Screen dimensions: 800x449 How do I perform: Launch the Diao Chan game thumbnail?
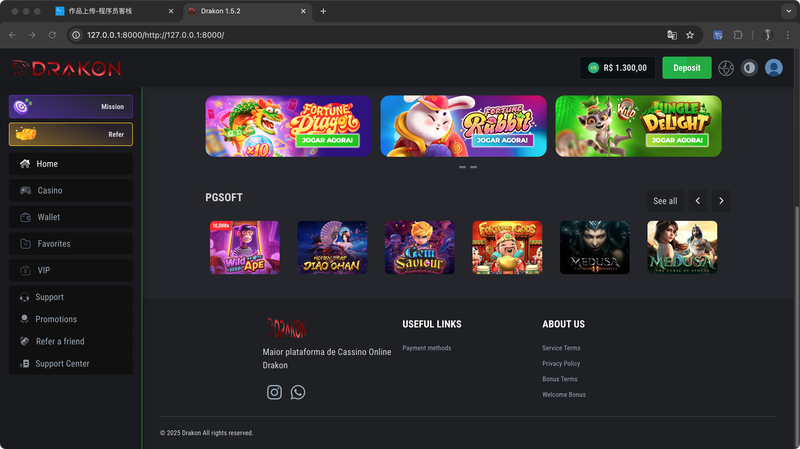click(332, 247)
